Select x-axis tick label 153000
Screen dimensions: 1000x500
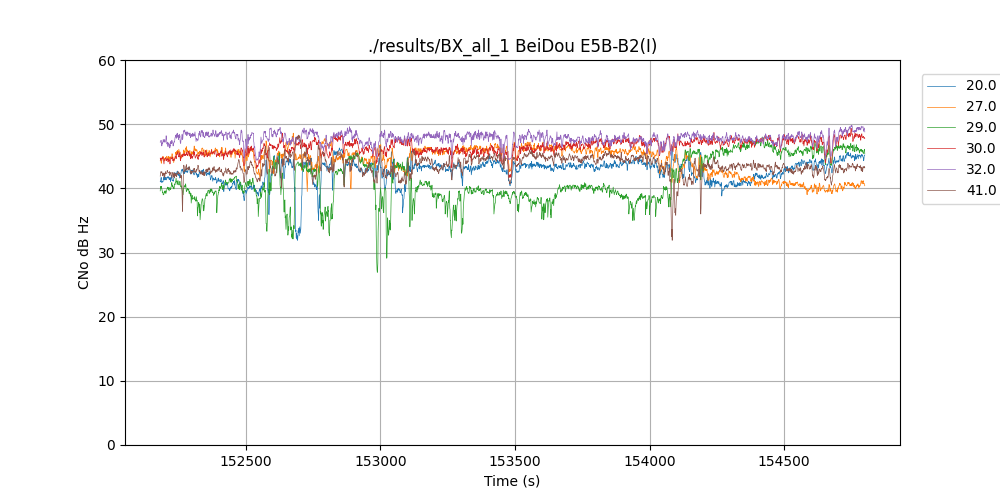point(380,462)
